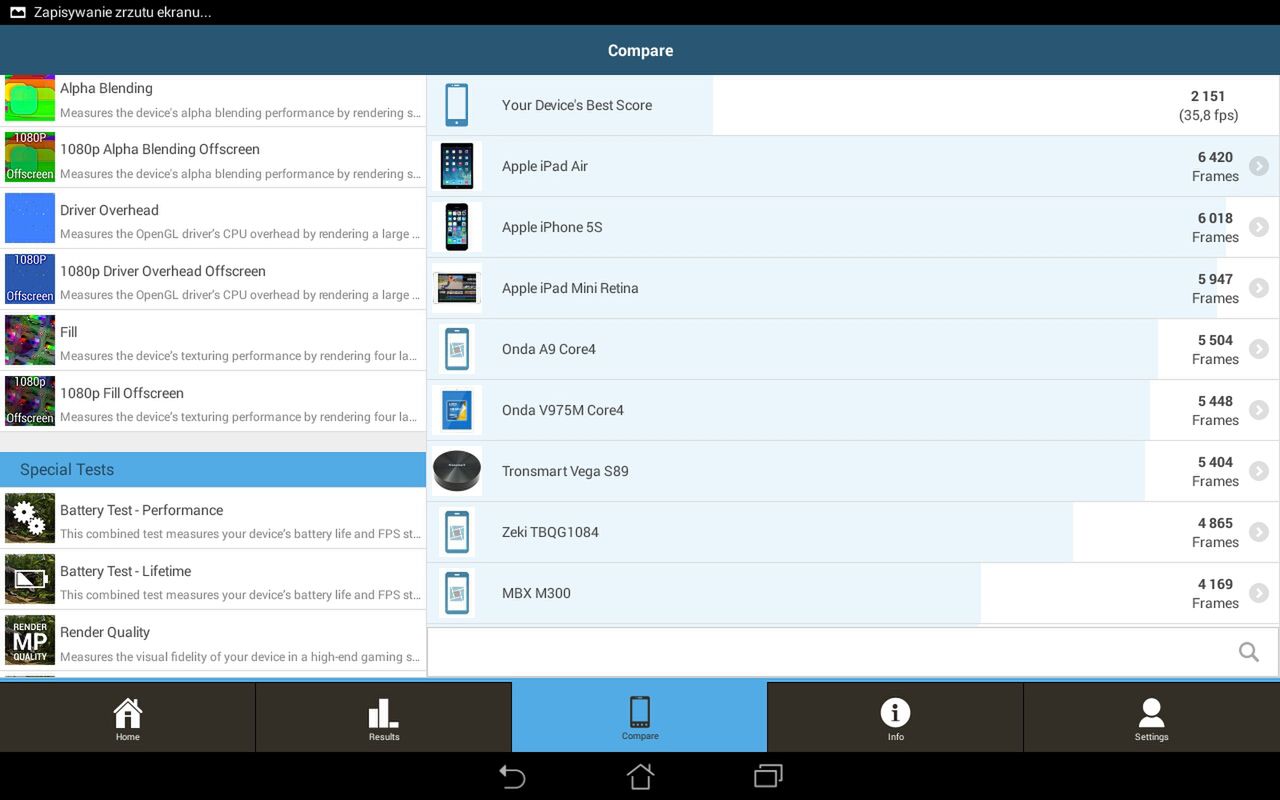Open the screenshot saving notification icon
The width and height of the screenshot is (1280, 800).
coord(17,13)
